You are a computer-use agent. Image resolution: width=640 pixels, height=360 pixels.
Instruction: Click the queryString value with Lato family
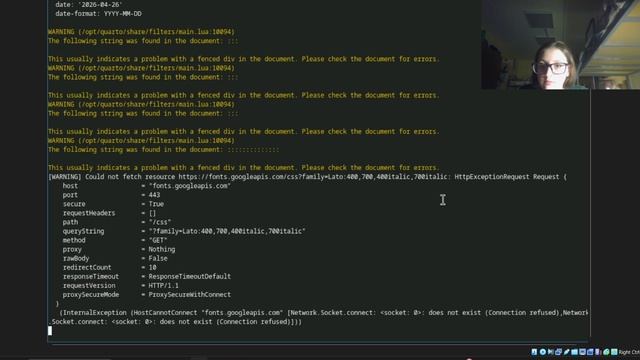coord(227,231)
